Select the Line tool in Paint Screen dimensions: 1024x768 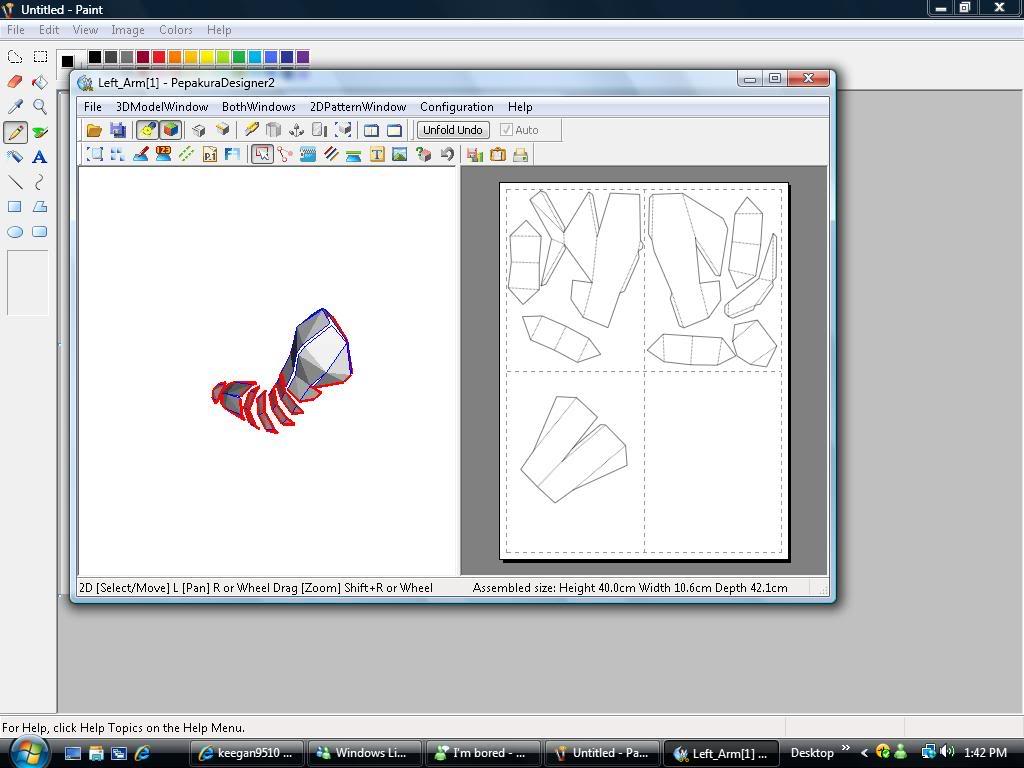[x=15, y=182]
